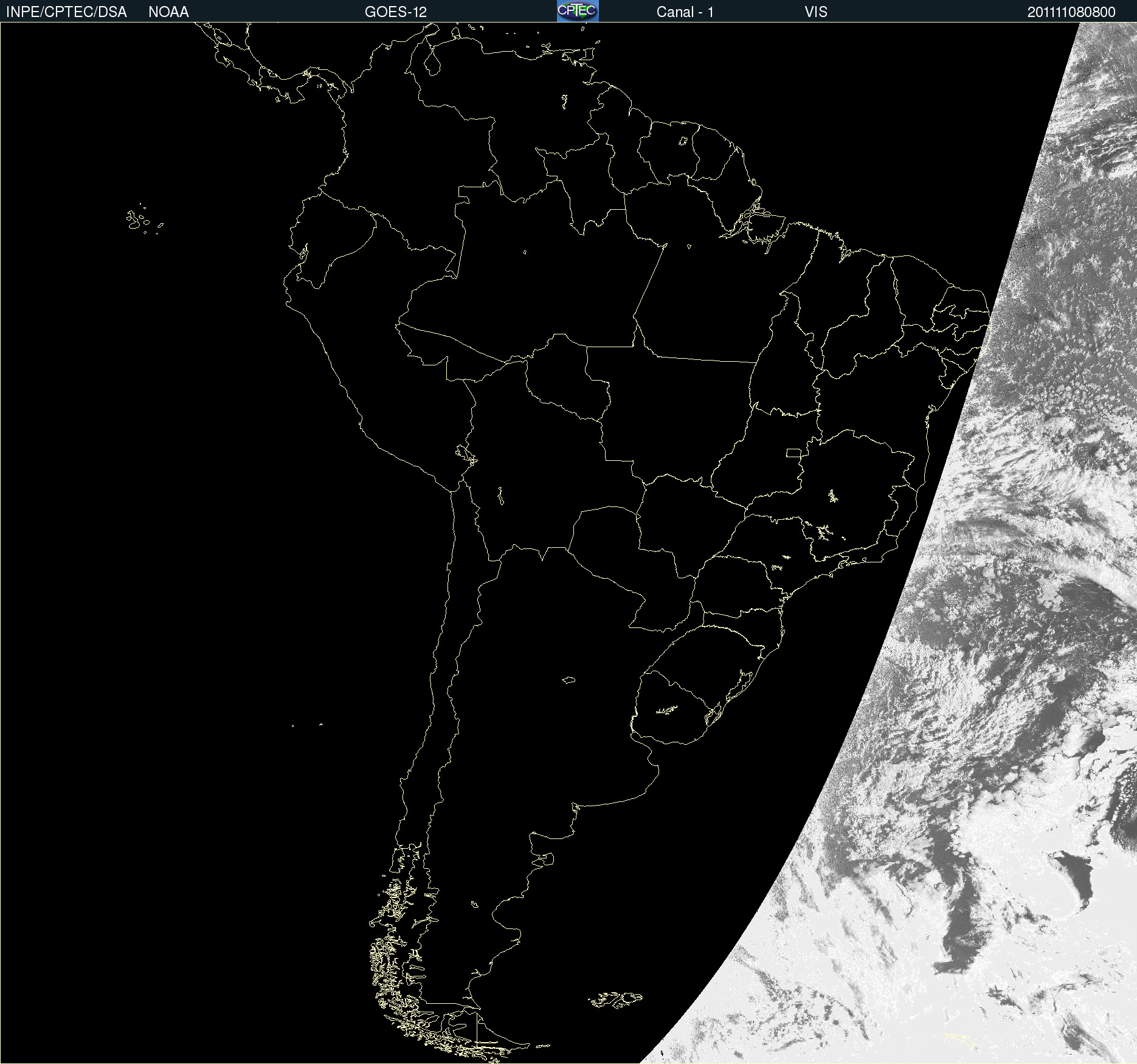
Task: Click the Lake Maracaibo outline in Venezuela
Action: 432,62
